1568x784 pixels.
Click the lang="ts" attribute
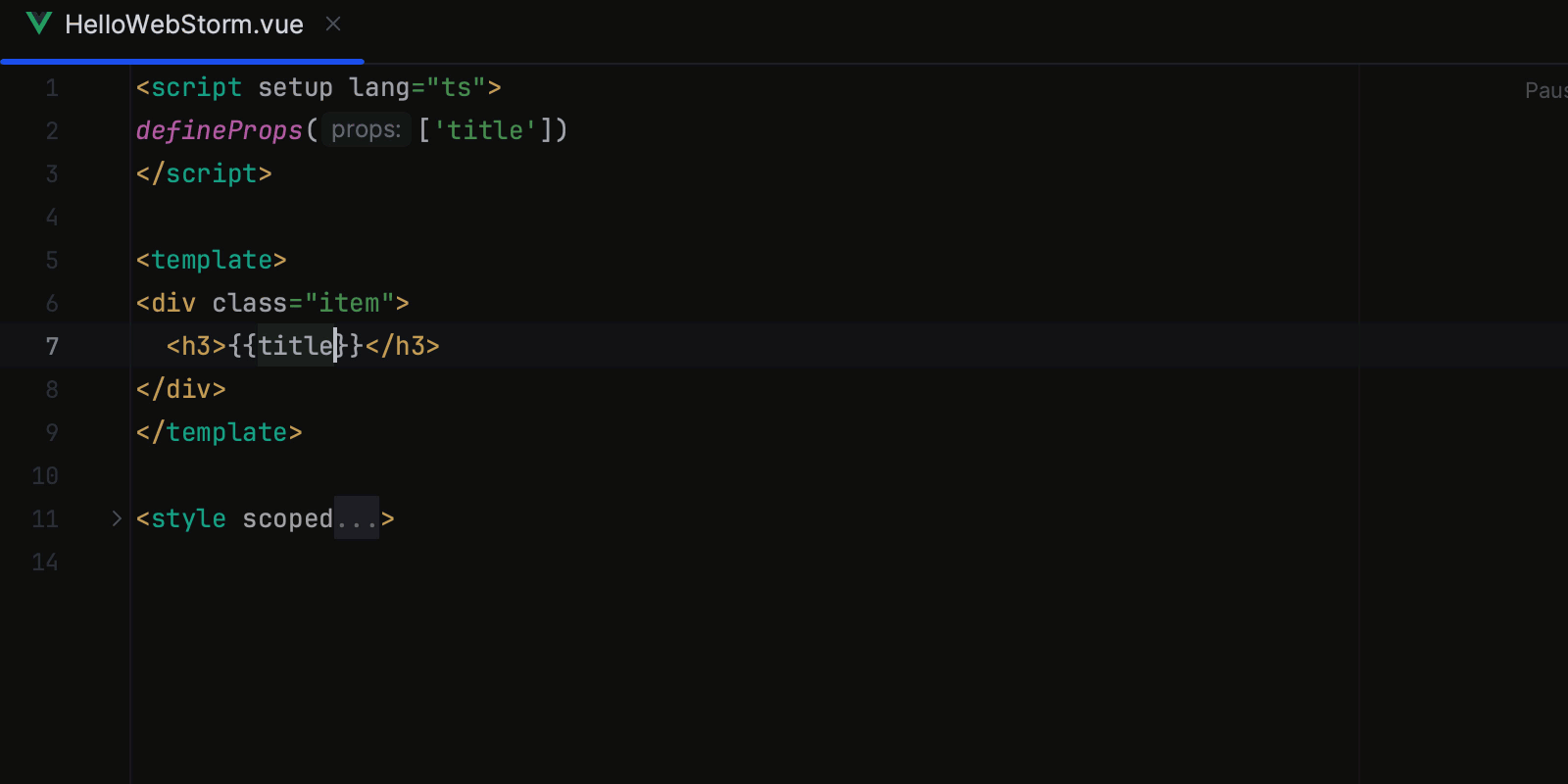(x=417, y=87)
